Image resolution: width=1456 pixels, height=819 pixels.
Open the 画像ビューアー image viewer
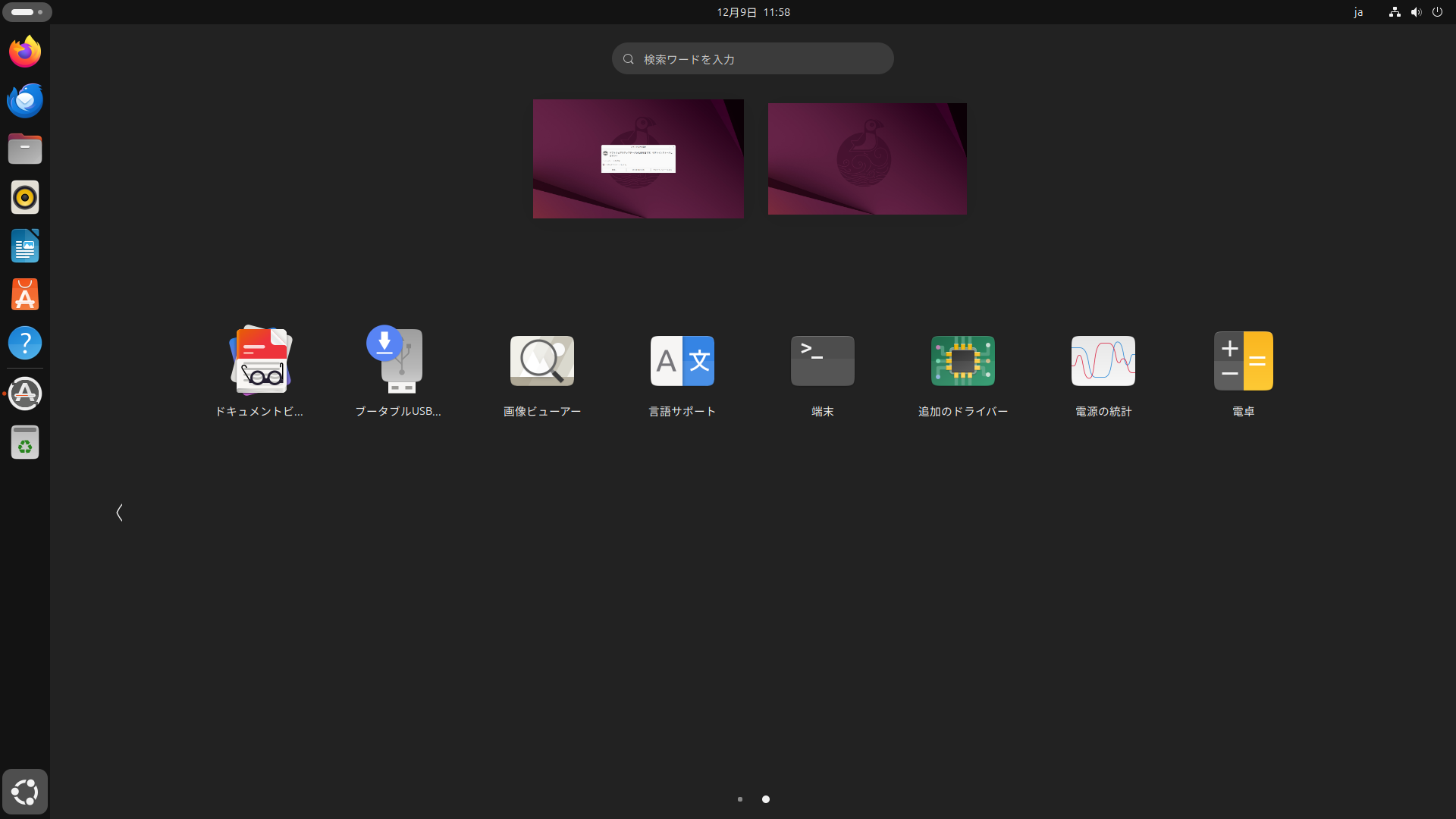(541, 361)
